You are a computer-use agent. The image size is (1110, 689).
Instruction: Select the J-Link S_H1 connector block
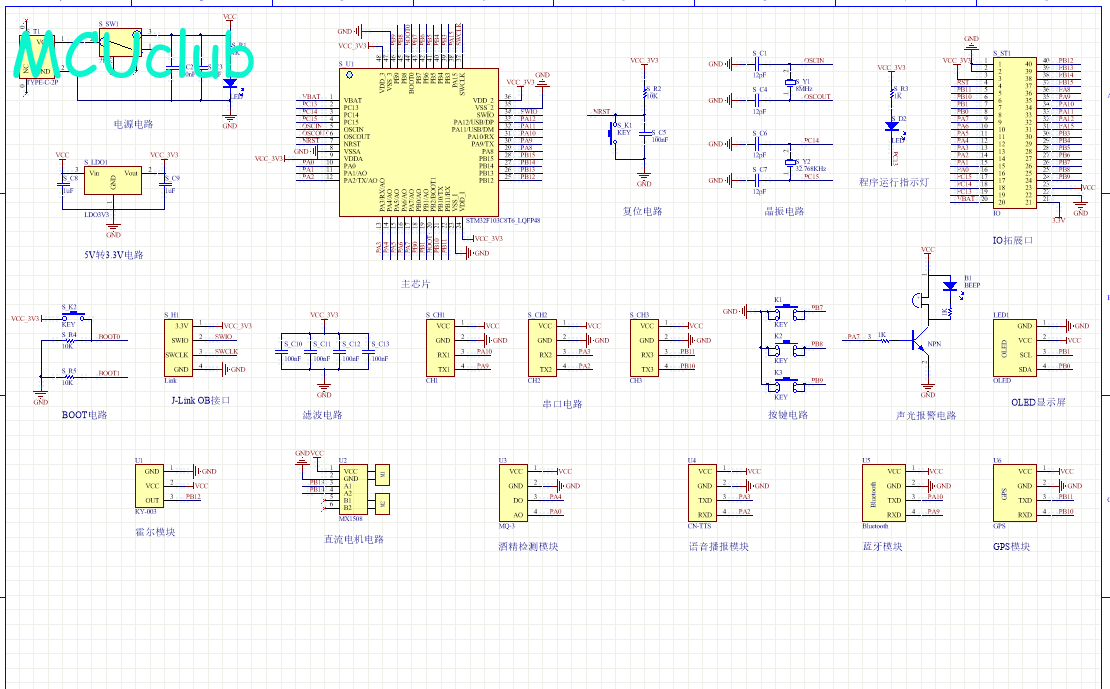(x=180, y=347)
